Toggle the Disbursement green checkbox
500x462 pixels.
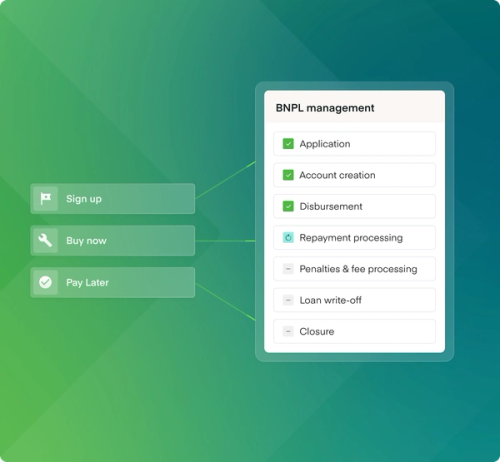[288, 206]
